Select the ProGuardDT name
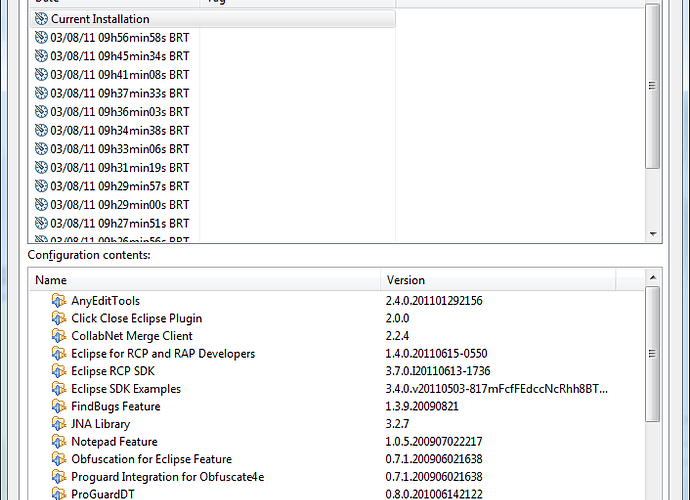This screenshot has width=690, height=500. coord(103,494)
